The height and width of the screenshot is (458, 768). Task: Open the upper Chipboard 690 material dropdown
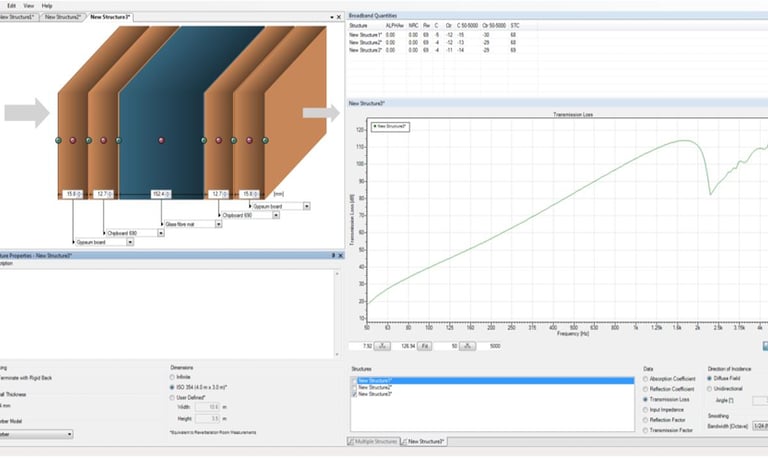click(276, 215)
